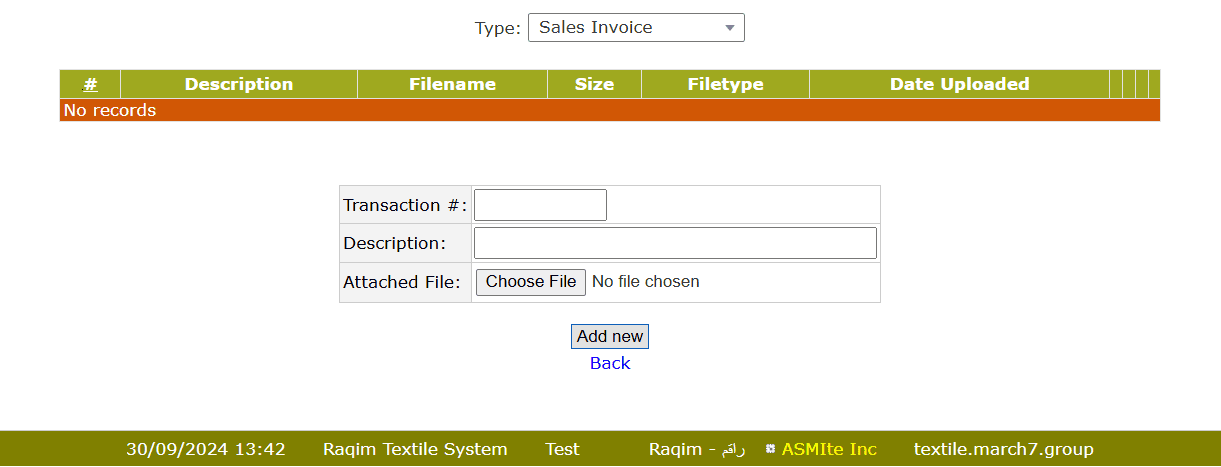
Task: Go back using the Back link
Action: 610,363
